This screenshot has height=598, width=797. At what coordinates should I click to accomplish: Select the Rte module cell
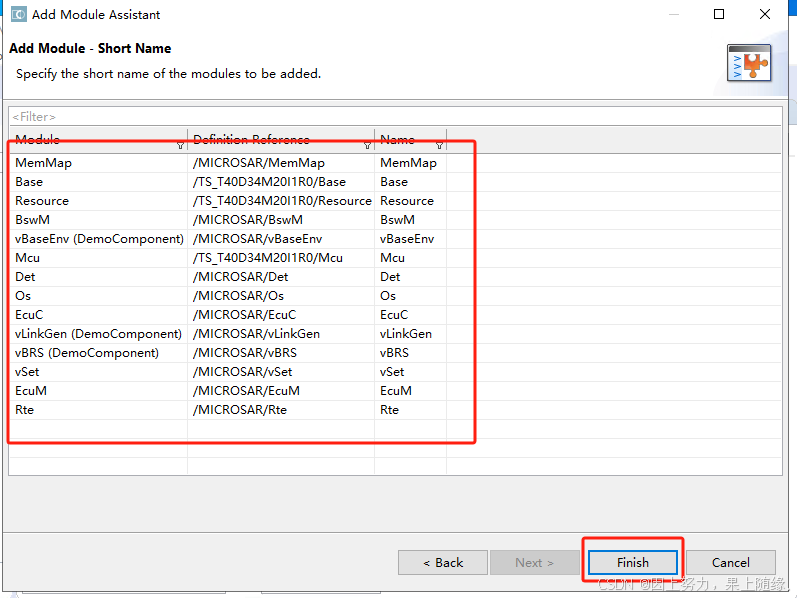pos(98,410)
